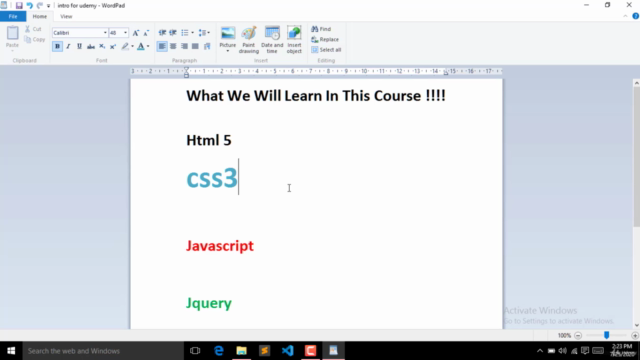Open Microsoft Edge from taskbar

point(219,351)
